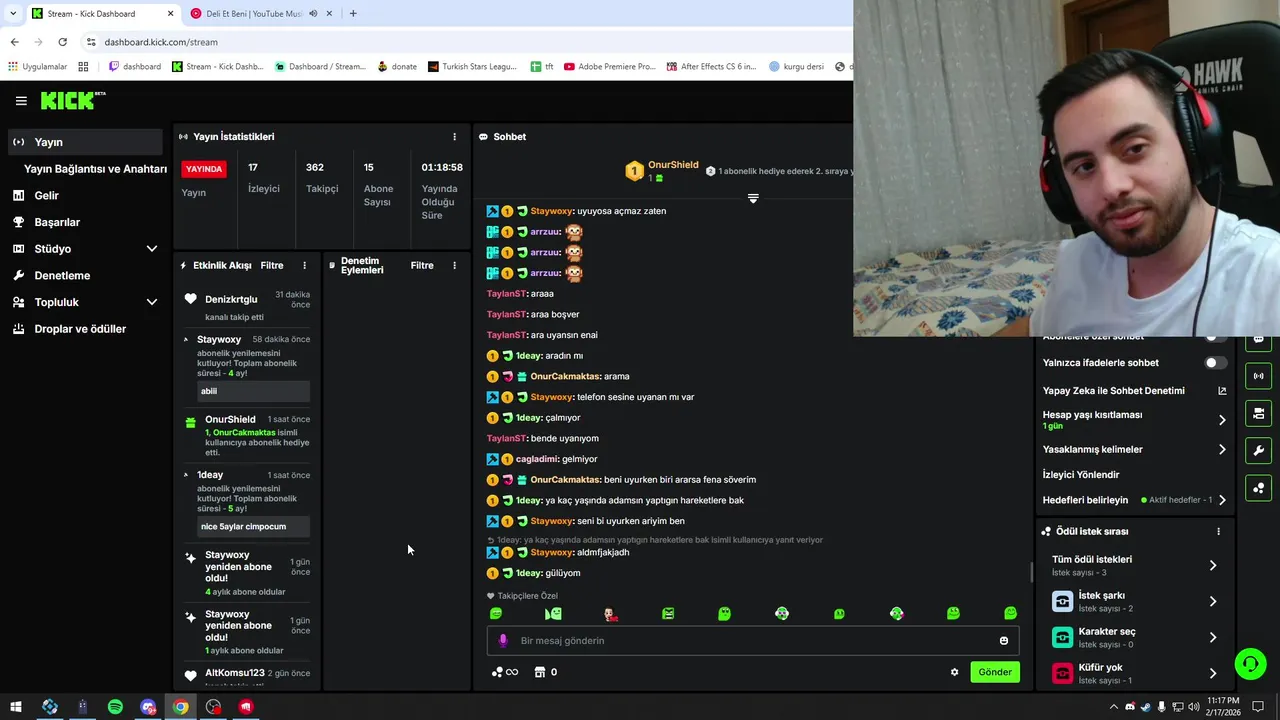Open Denetim Eylemleri Filtre dropdown
The height and width of the screenshot is (720, 1280).
pos(422,266)
